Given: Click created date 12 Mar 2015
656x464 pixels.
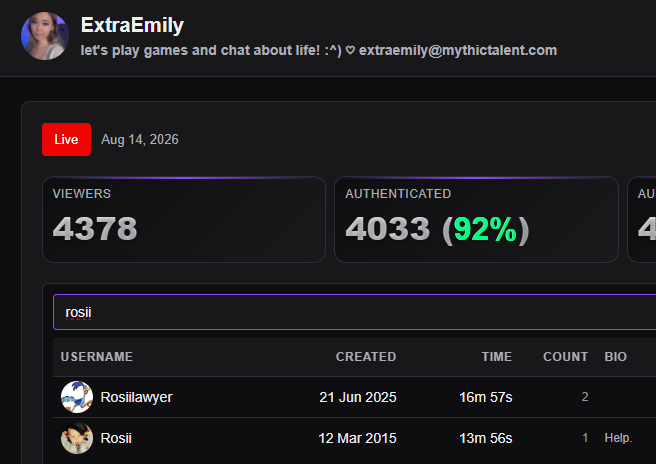Looking at the screenshot, I should 357,438.
